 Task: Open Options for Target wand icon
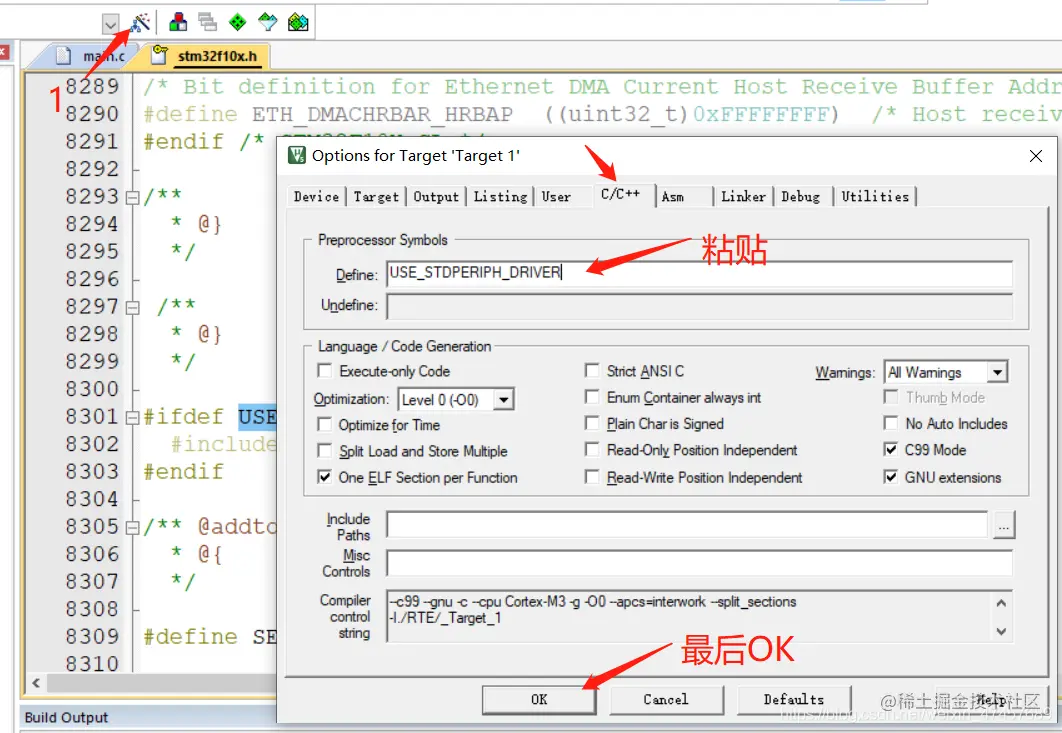tap(140, 23)
